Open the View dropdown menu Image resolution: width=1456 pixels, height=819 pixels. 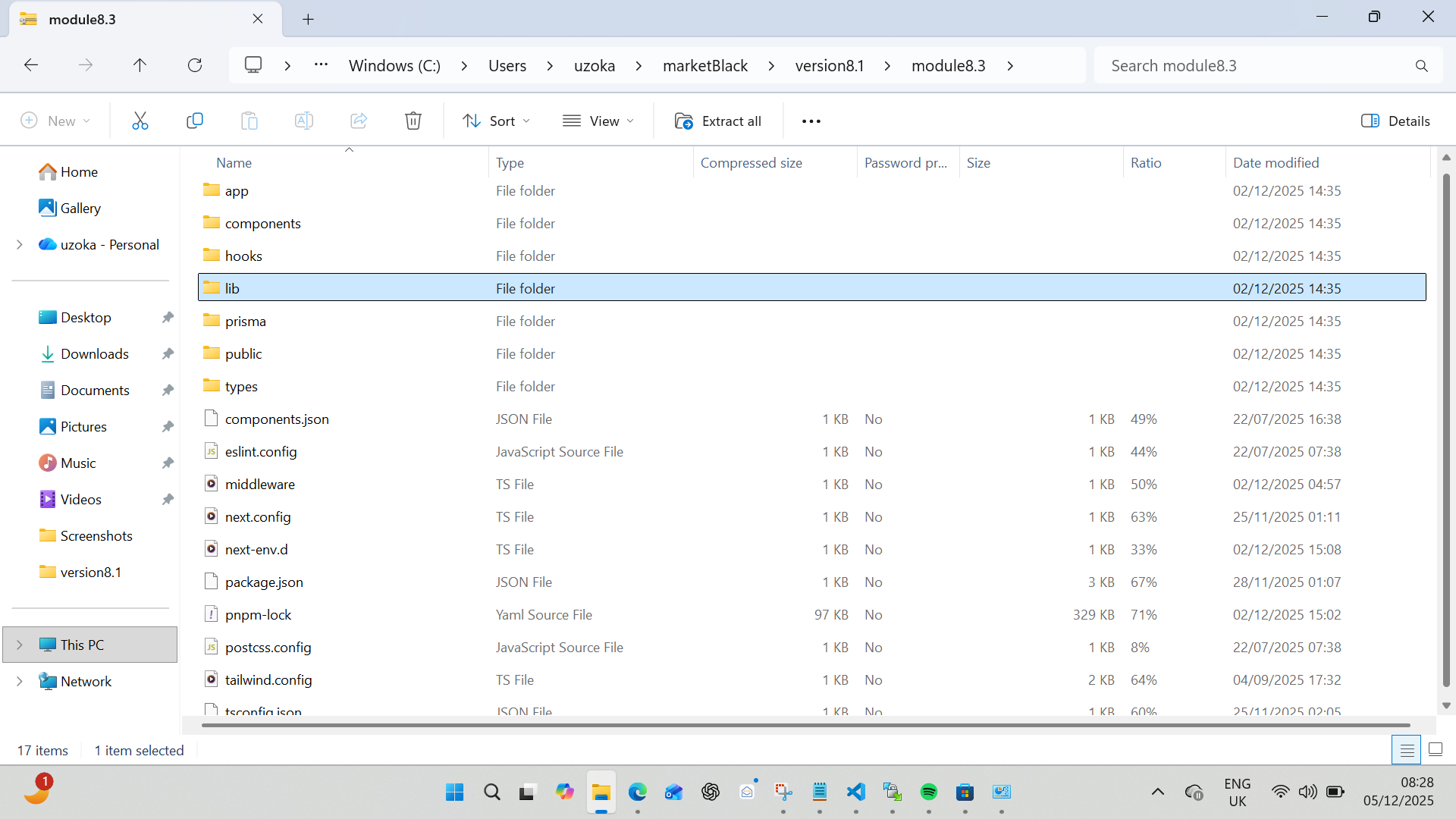pos(598,121)
